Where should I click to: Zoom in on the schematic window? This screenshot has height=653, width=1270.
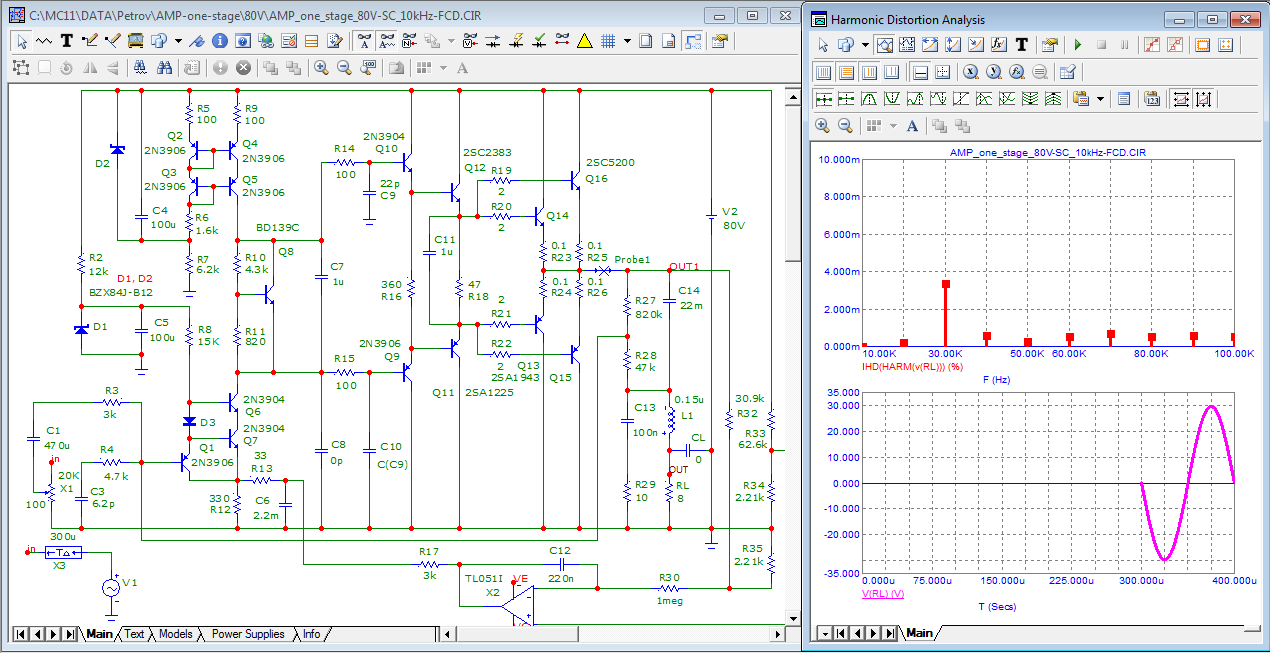pos(321,68)
